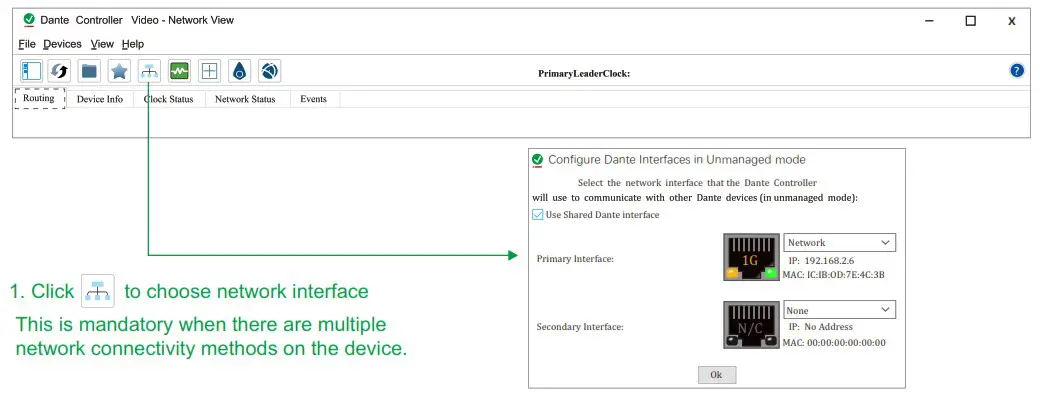Click the grid plus square icon

point(210,70)
